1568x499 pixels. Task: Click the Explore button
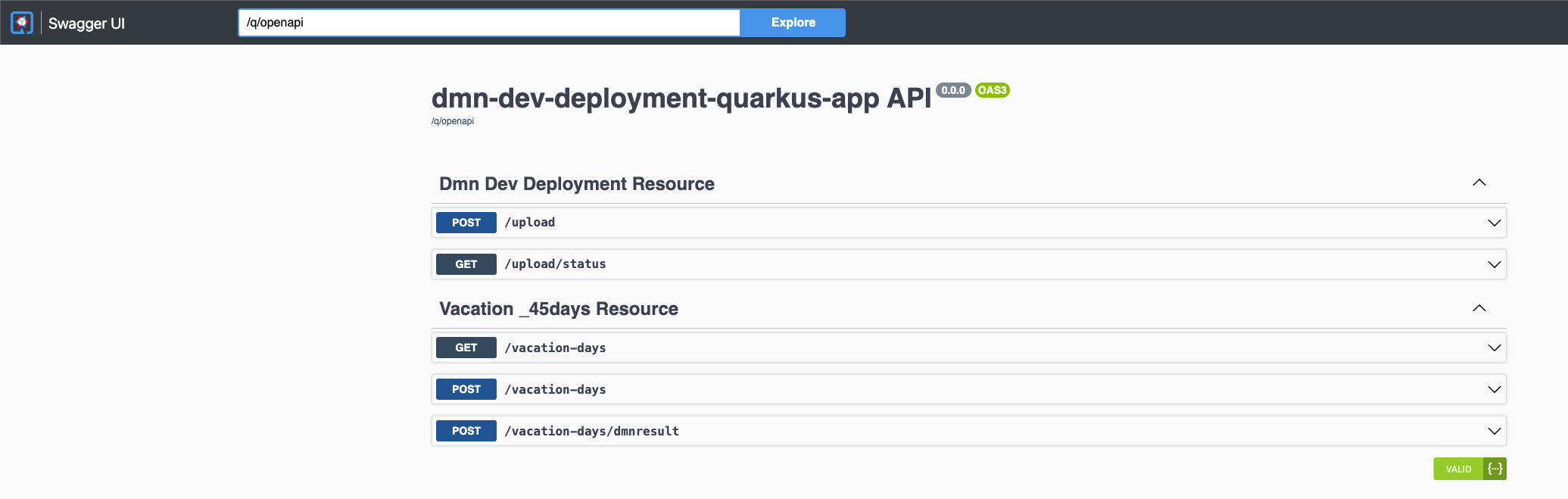[x=793, y=23]
